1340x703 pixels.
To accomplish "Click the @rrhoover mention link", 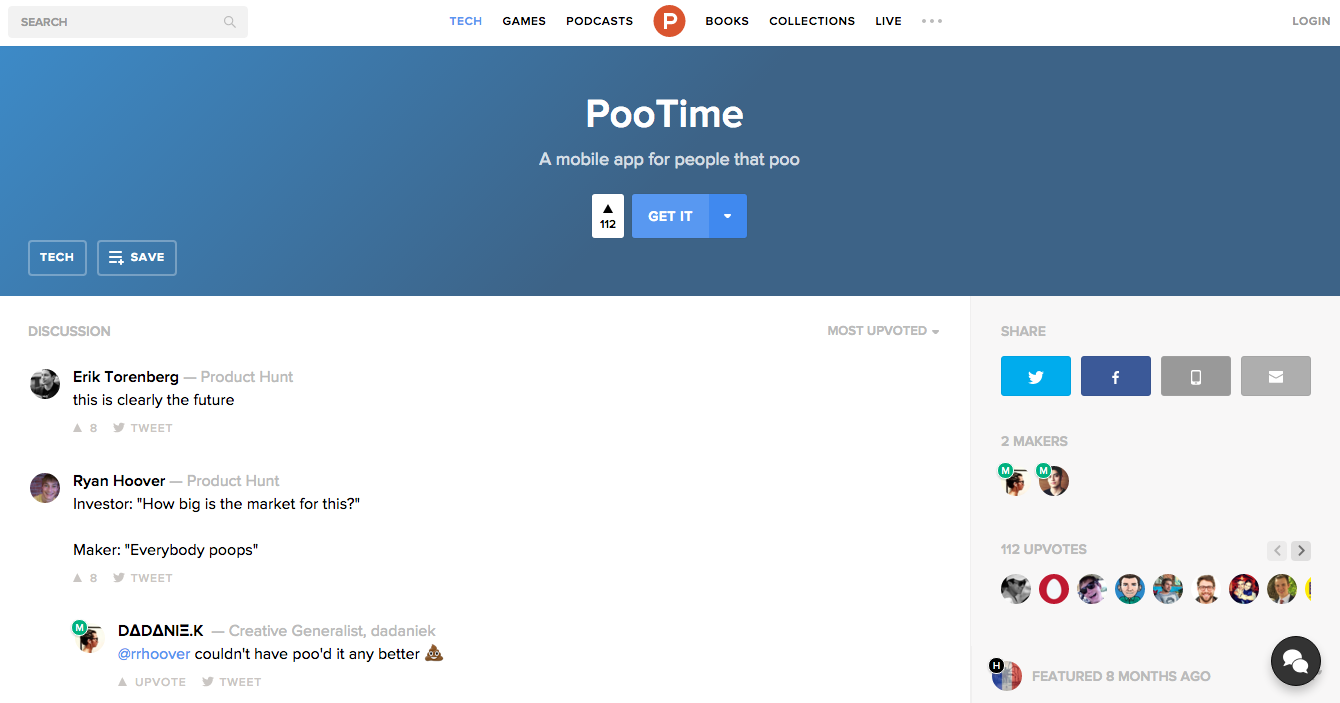I will click(x=154, y=654).
